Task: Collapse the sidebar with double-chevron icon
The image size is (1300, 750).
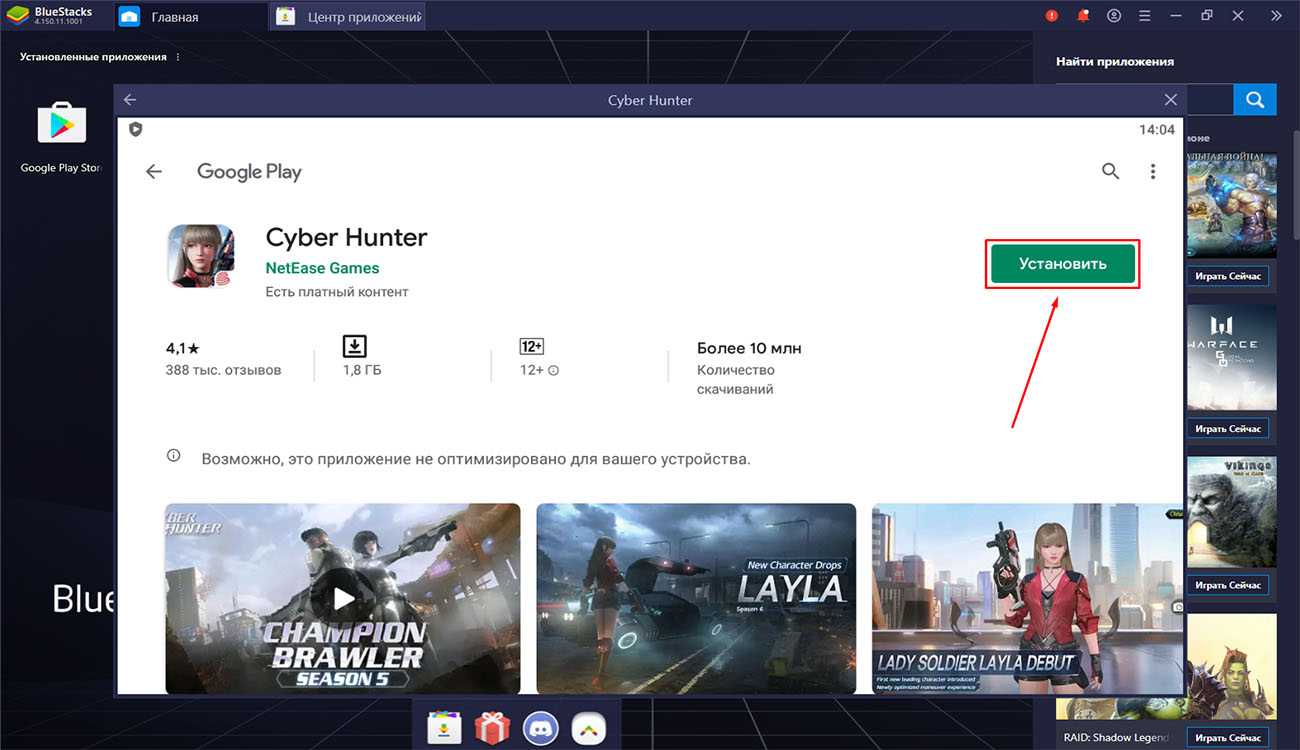Action: point(1276,16)
